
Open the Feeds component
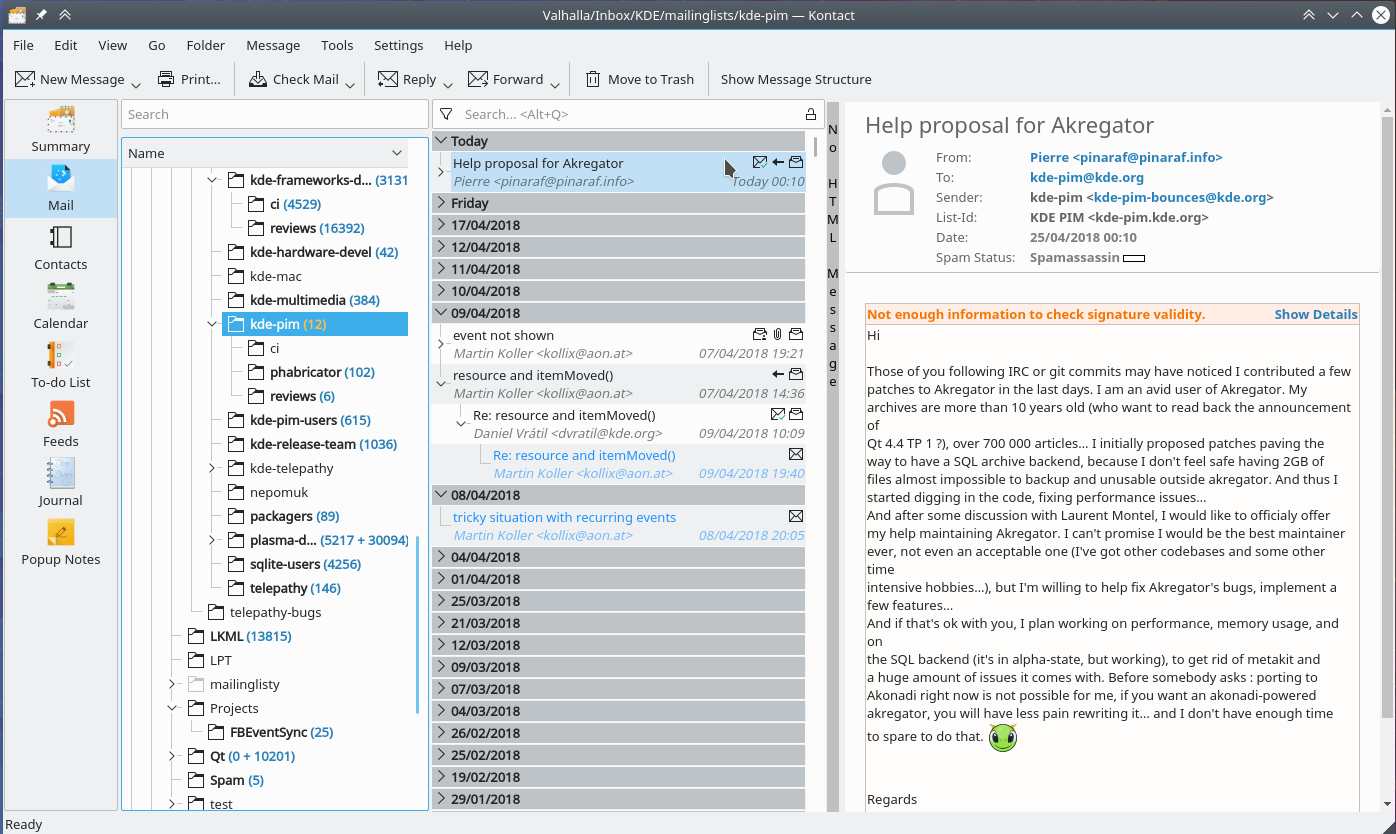60,425
